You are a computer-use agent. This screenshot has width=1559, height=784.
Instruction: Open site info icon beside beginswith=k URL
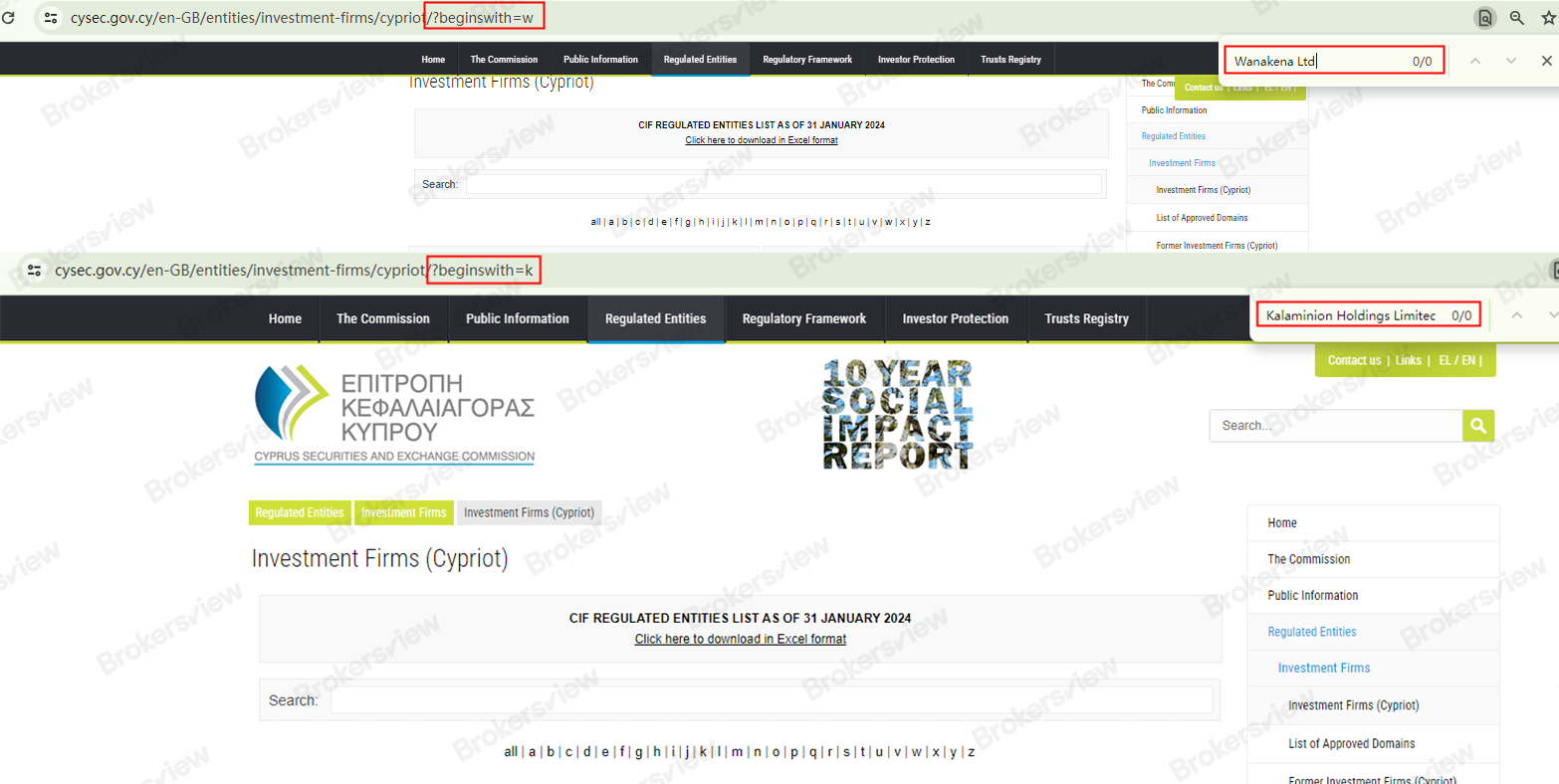point(34,271)
